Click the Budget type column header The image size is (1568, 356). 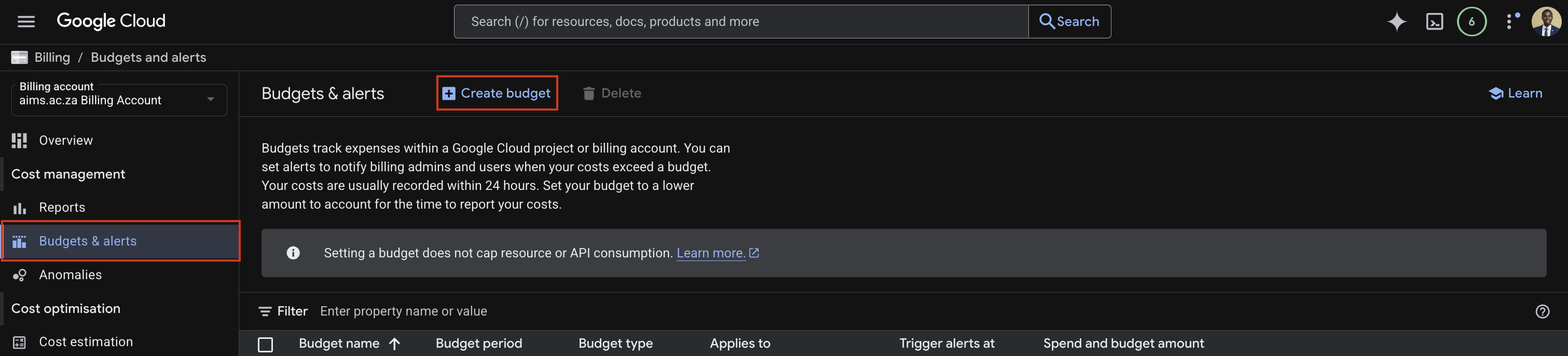pos(615,344)
